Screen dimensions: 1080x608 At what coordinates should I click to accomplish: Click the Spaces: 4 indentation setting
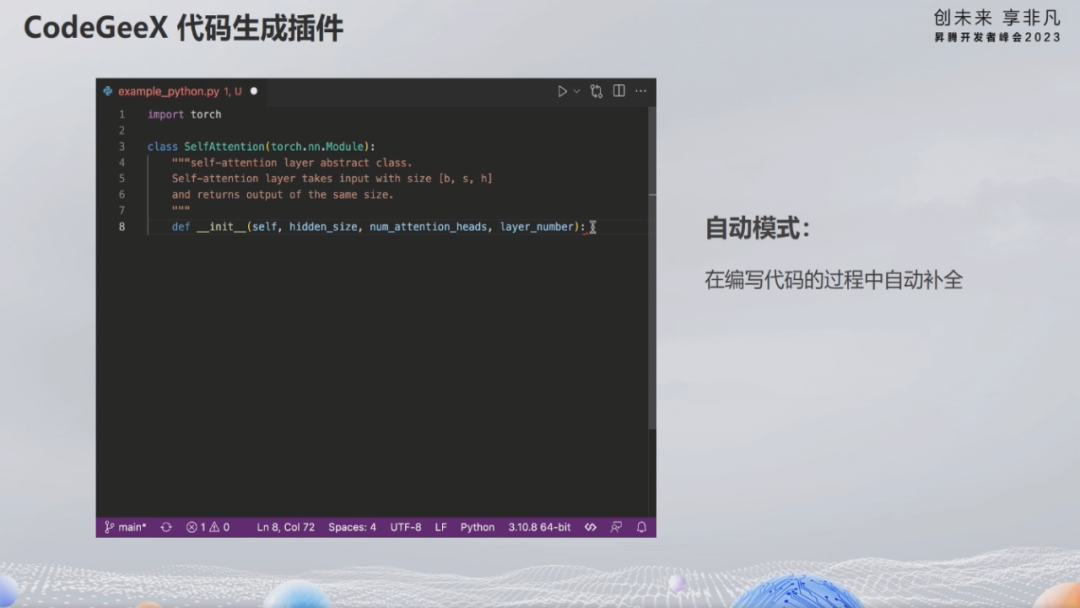[352, 527]
